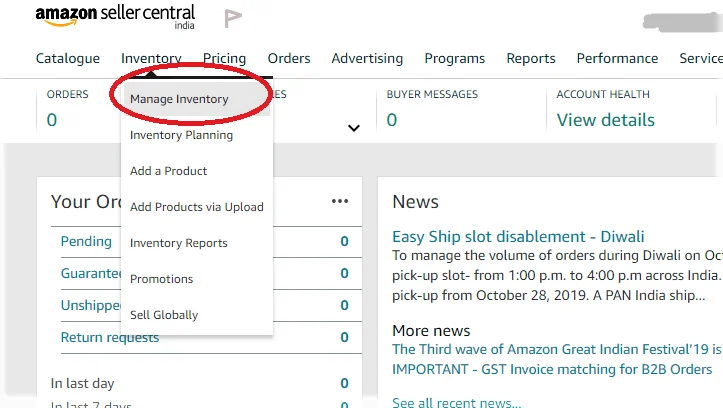This screenshot has width=723, height=408.
Task: Open the three-dot menu on Your Orders
Action: [340, 201]
